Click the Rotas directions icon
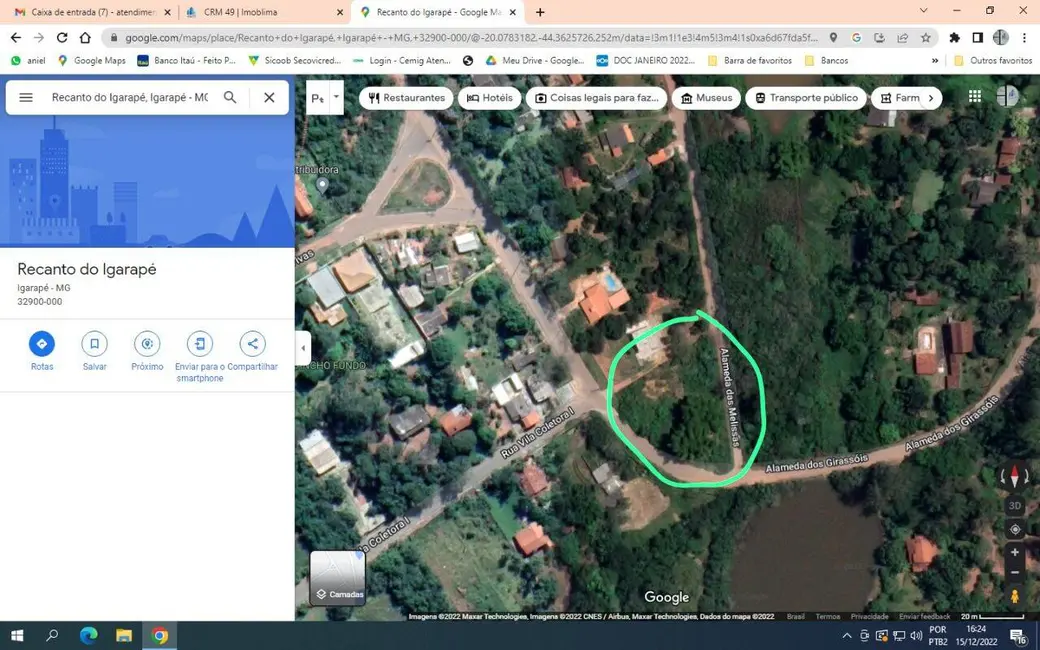 pyautogui.click(x=42, y=344)
